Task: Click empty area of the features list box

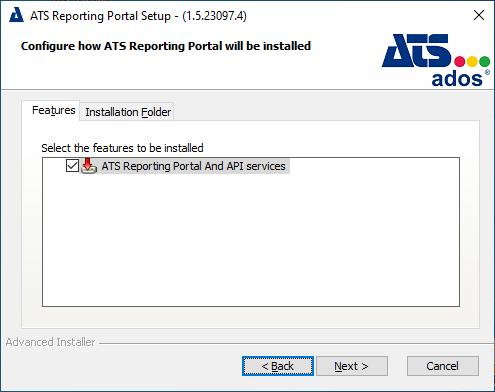Action: pos(251,240)
